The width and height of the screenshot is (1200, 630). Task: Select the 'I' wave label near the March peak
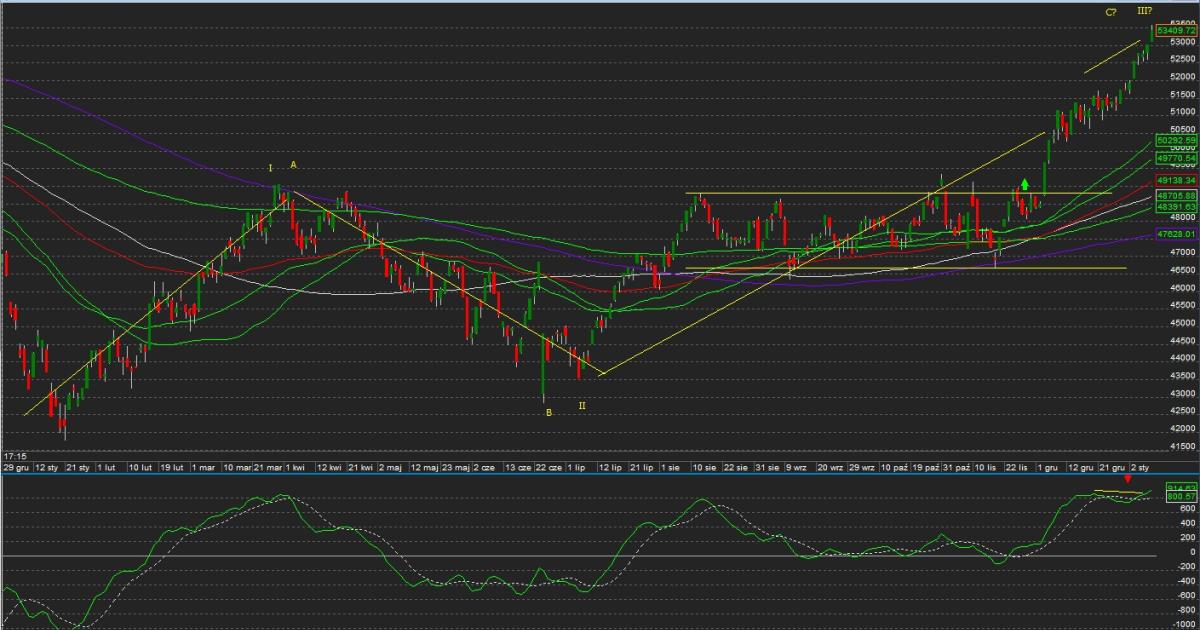pyautogui.click(x=270, y=167)
